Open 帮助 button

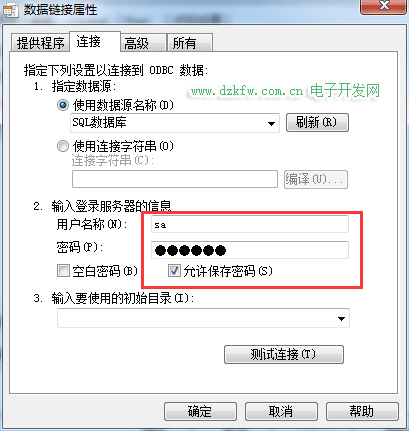click(x=362, y=411)
